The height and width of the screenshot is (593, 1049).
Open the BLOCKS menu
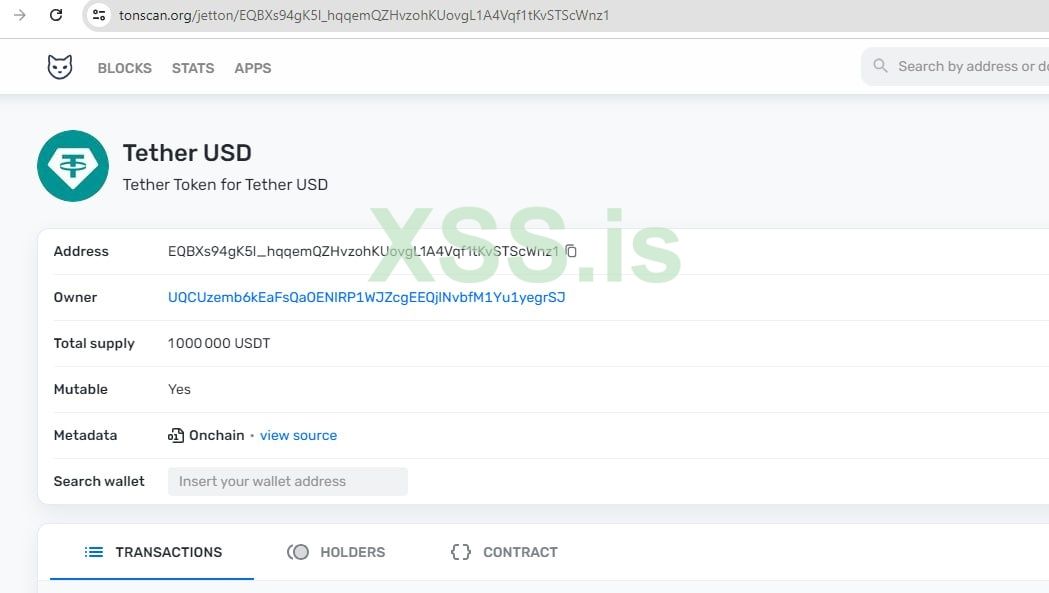[x=124, y=68]
